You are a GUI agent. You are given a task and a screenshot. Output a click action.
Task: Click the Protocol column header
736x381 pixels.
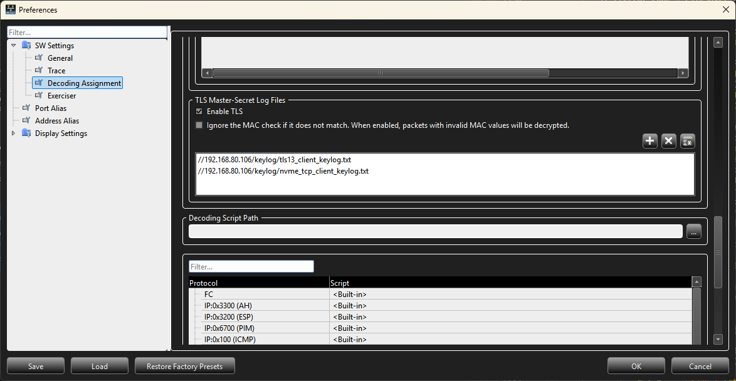259,283
